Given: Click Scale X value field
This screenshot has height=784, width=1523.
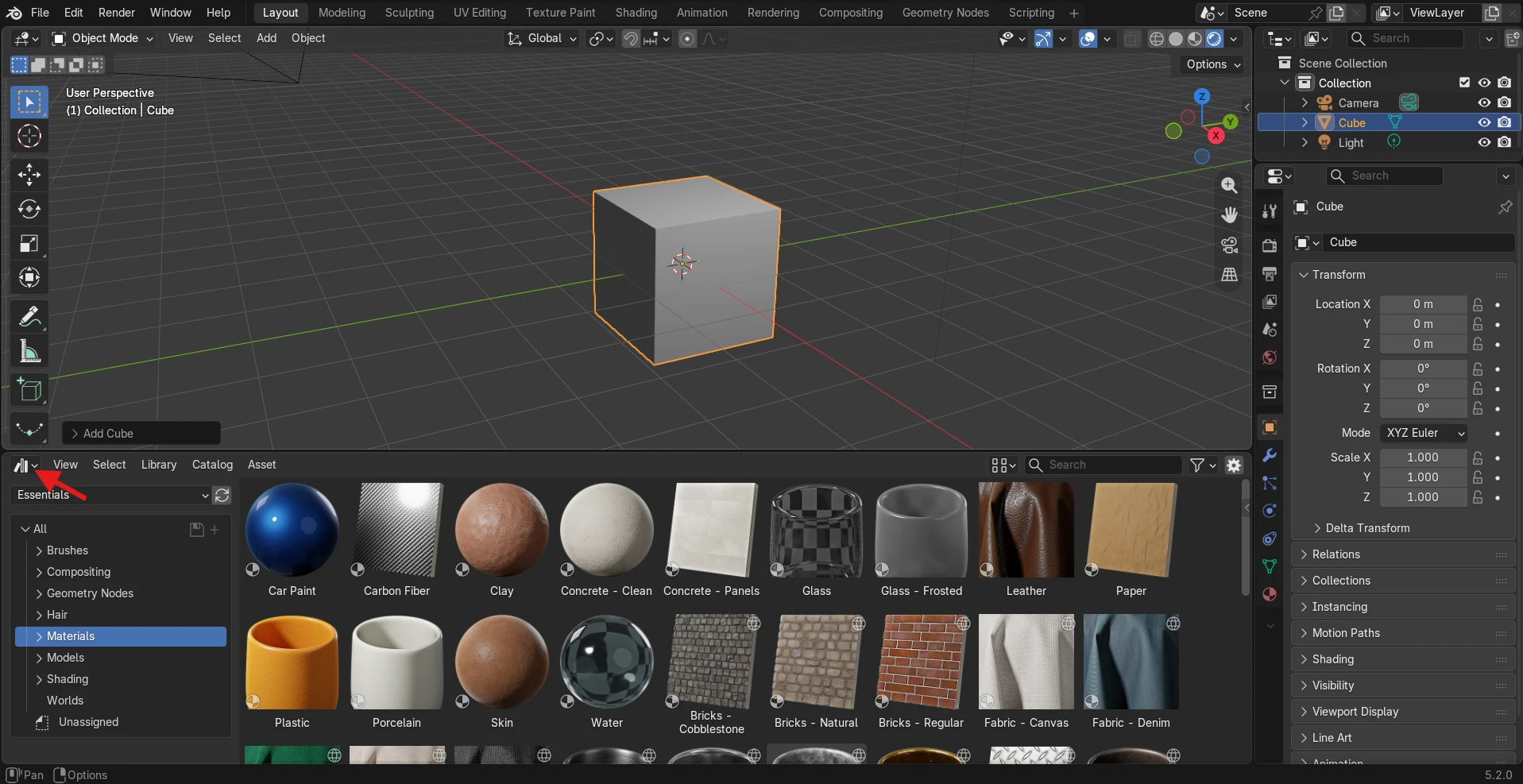Looking at the screenshot, I should tap(1423, 458).
